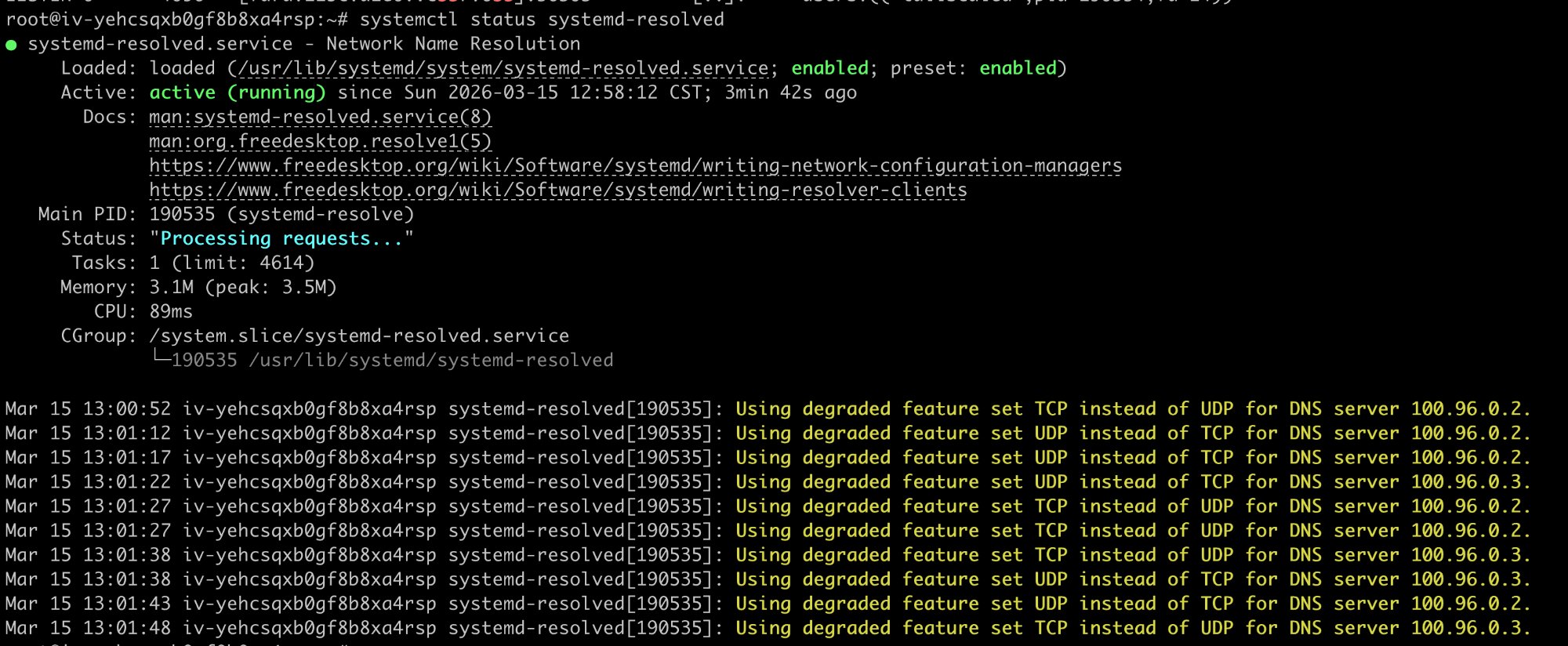Image resolution: width=1568 pixels, height=646 pixels.
Task: Click the Memory value "3.1M (peak: 3.5M)"
Action: tap(243, 287)
